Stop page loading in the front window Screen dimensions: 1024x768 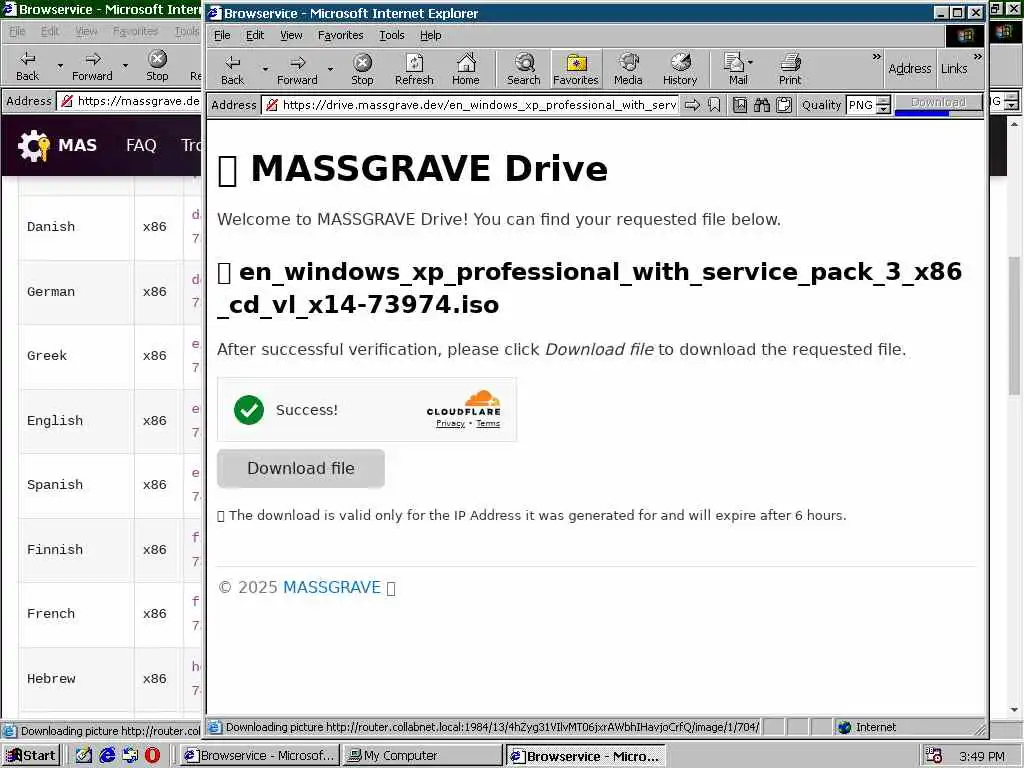(x=362, y=70)
